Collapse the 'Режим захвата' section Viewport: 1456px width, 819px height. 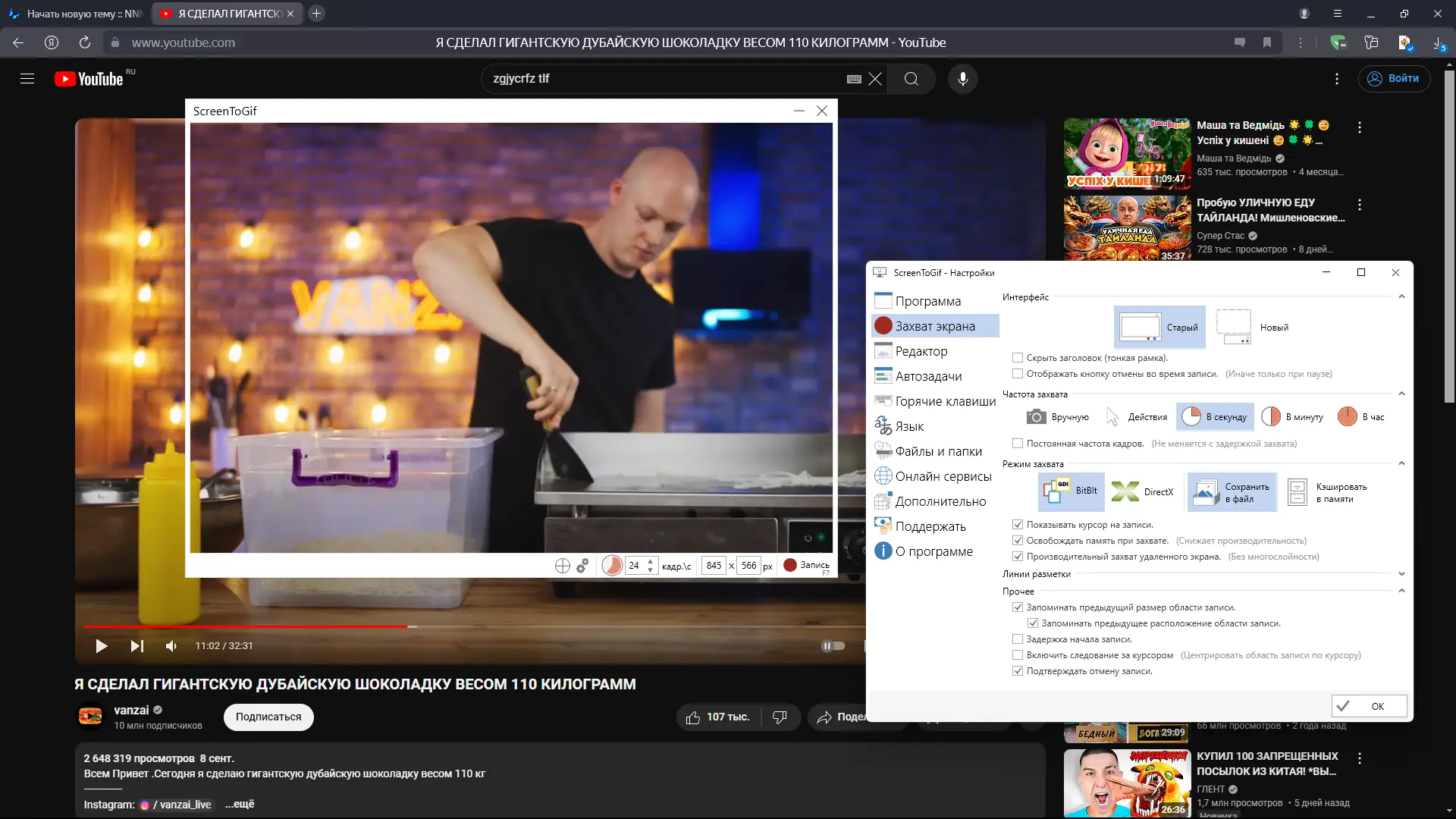[1401, 464]
